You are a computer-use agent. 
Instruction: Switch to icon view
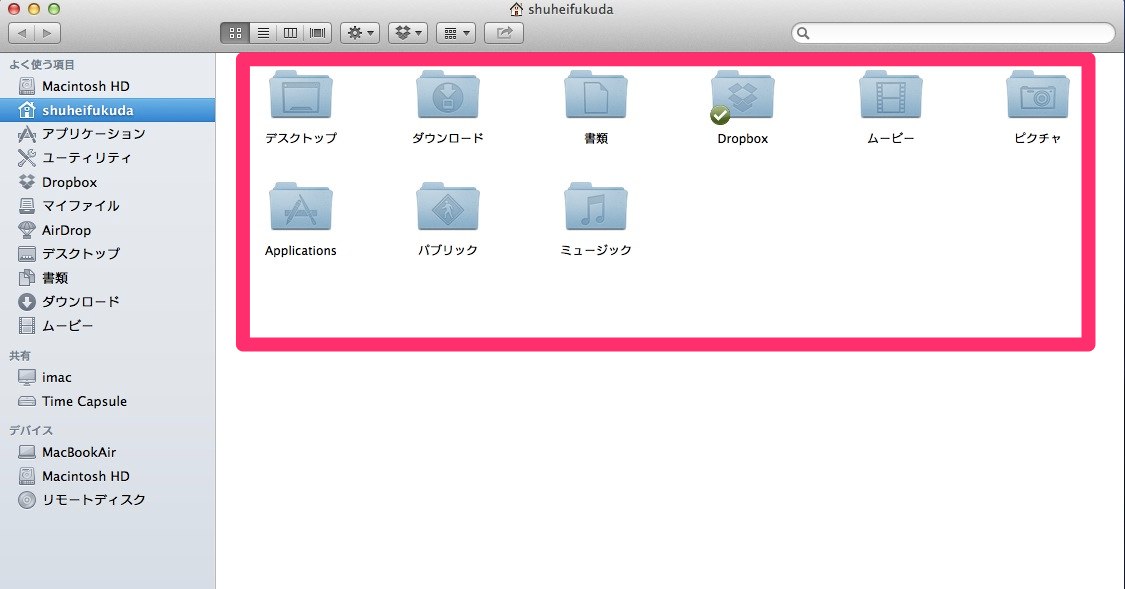(235, 33)
